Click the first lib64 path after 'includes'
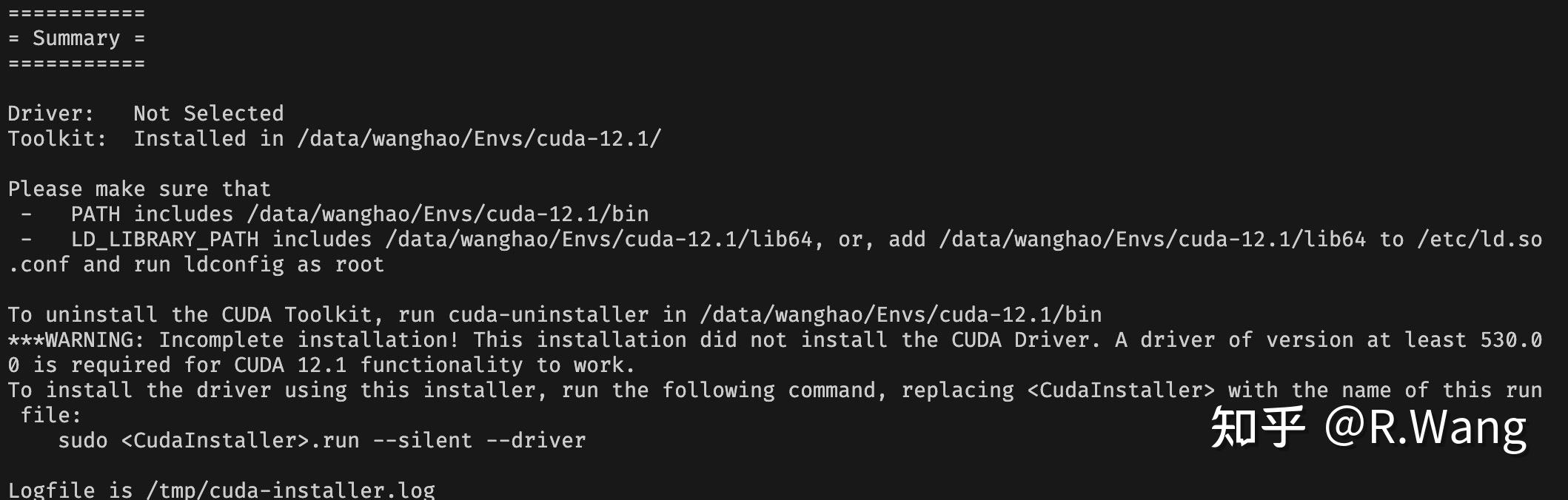 point(599,240)
